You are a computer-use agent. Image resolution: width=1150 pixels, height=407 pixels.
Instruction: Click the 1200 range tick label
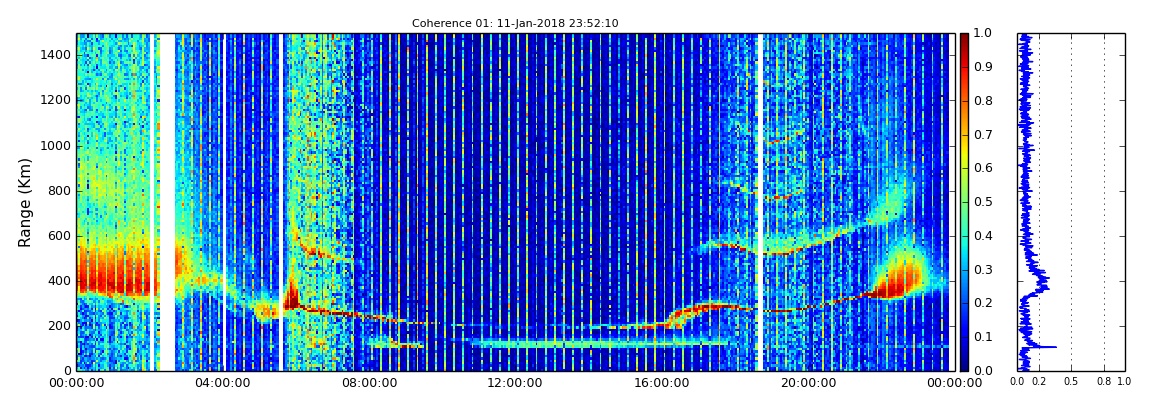click(57, 100)
